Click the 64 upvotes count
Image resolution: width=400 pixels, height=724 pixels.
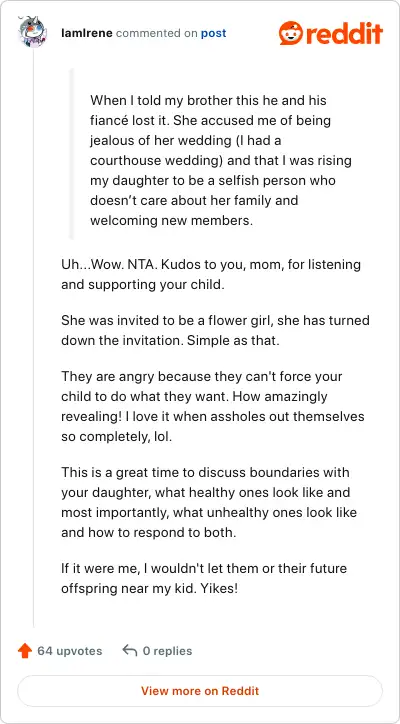tap(70, 651)
